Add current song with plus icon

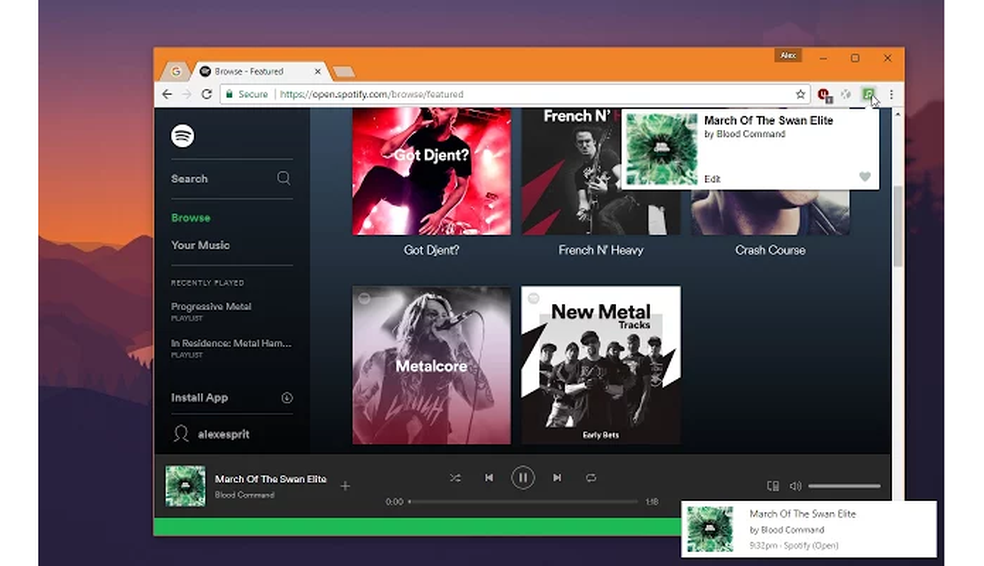coord(345,486)
